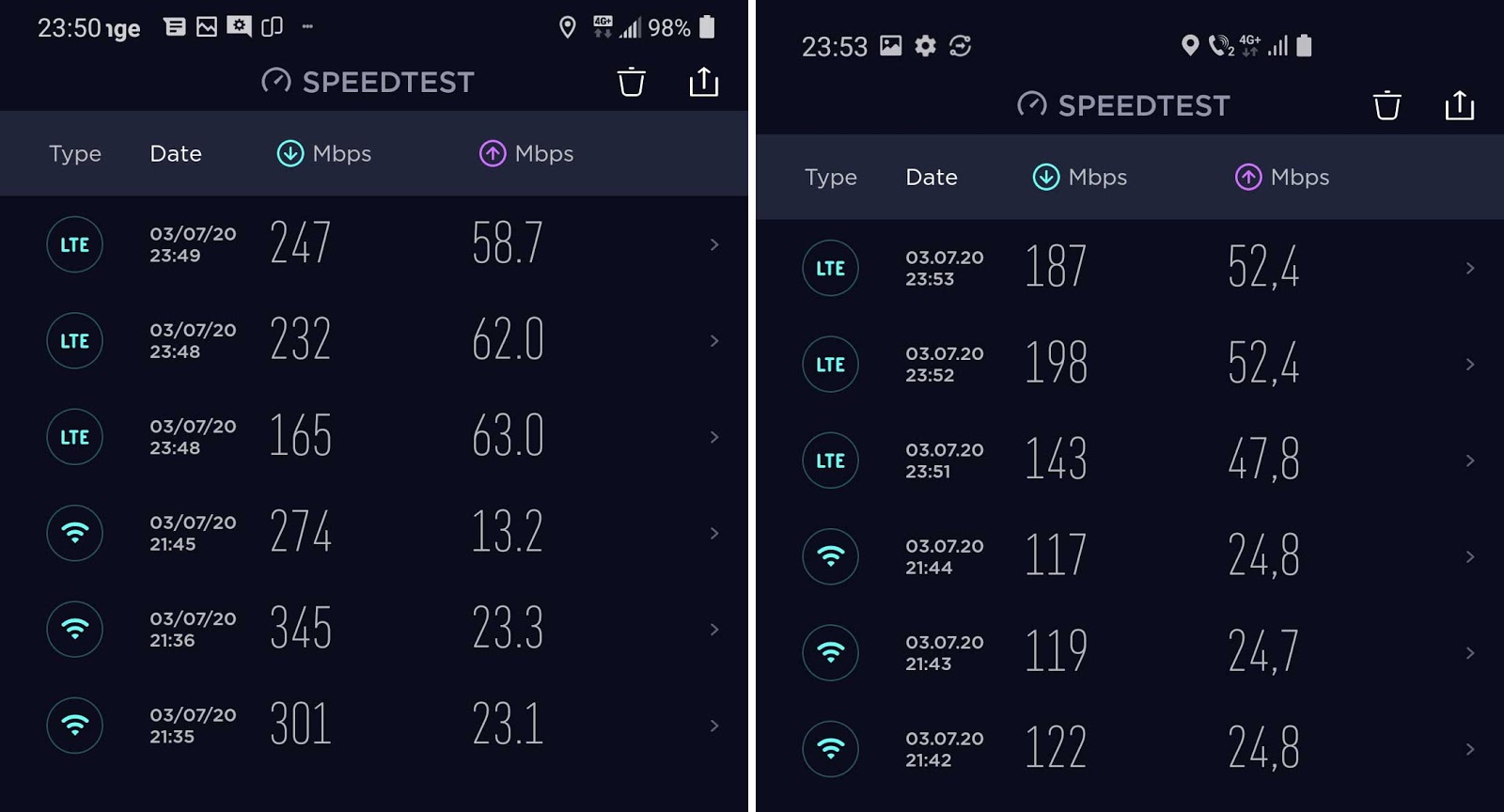Tap settings gear in right status bar
Screen dimensions: 1504x812
[x=925, y=45]
